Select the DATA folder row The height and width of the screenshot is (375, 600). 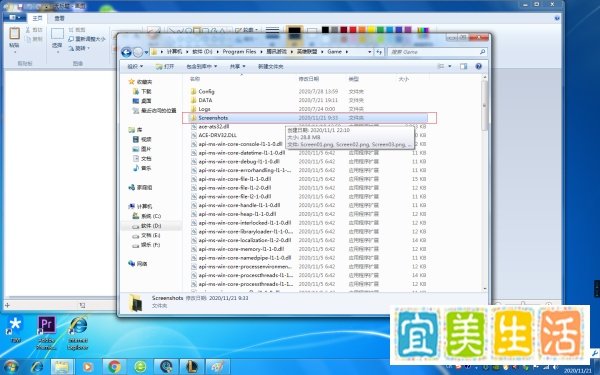tap(308, 100)
